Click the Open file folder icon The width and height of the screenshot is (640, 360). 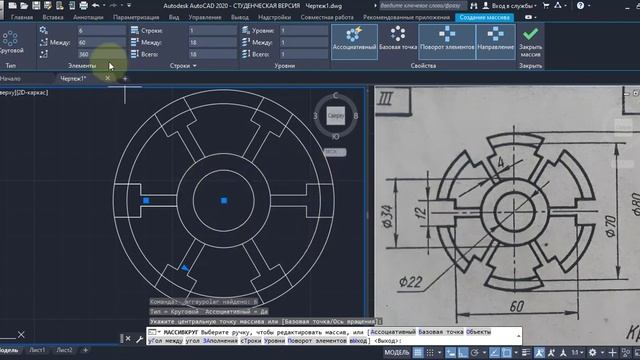coord(24,6)
